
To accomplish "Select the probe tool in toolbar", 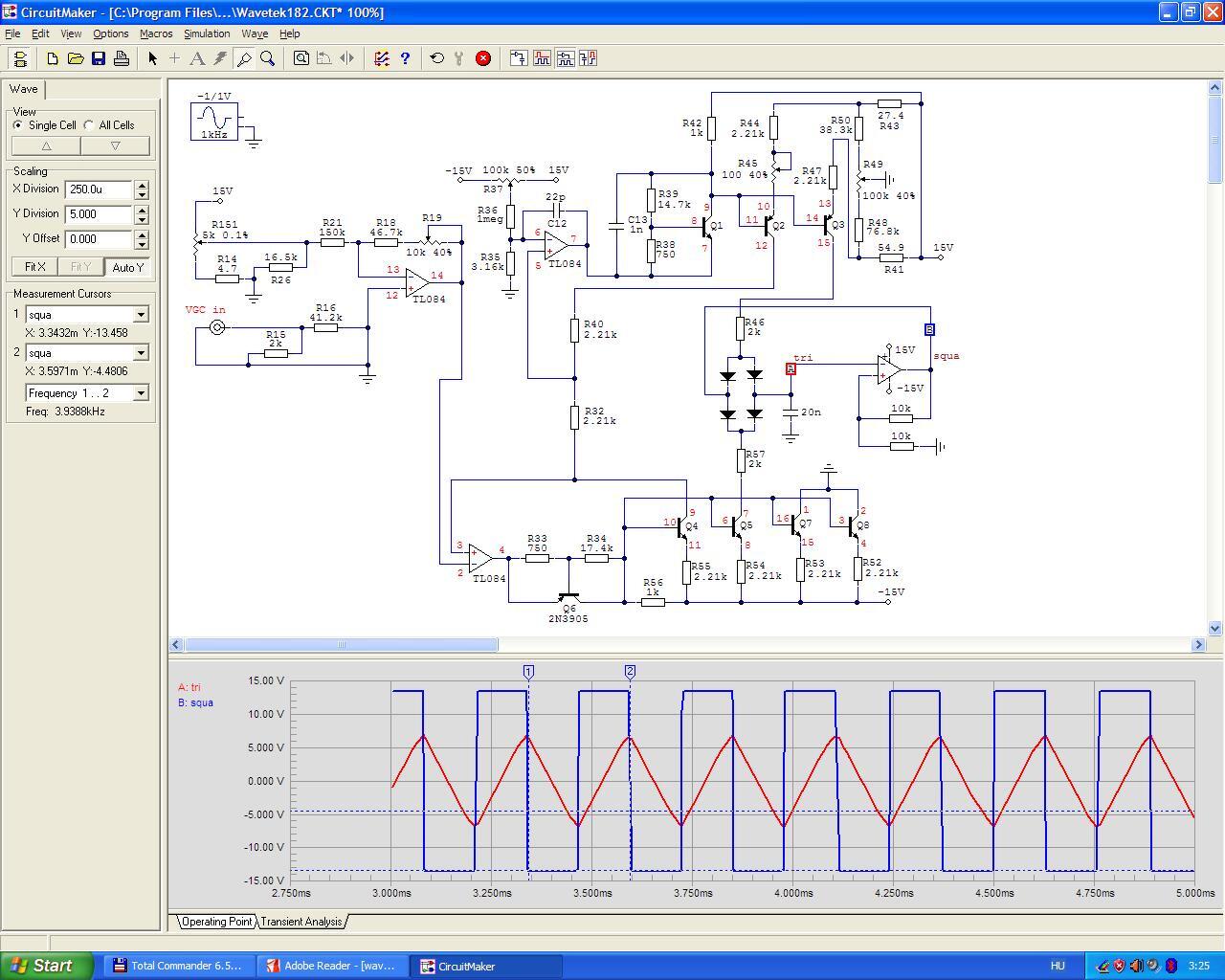I will 244,58.
